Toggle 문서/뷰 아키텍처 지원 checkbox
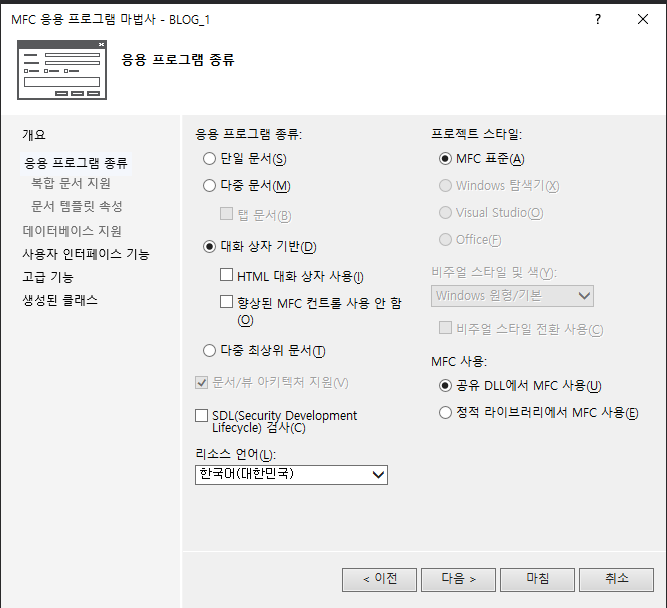The width and height of the screenshot is (667, 608). [x=201, y=382]
